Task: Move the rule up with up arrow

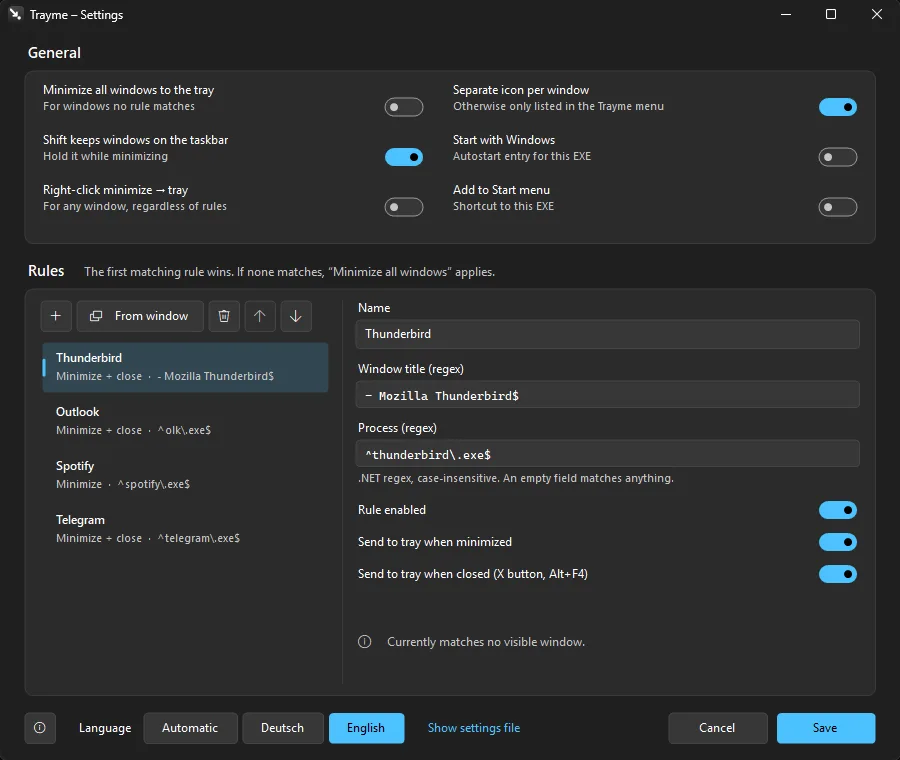Action: point(259,316)
